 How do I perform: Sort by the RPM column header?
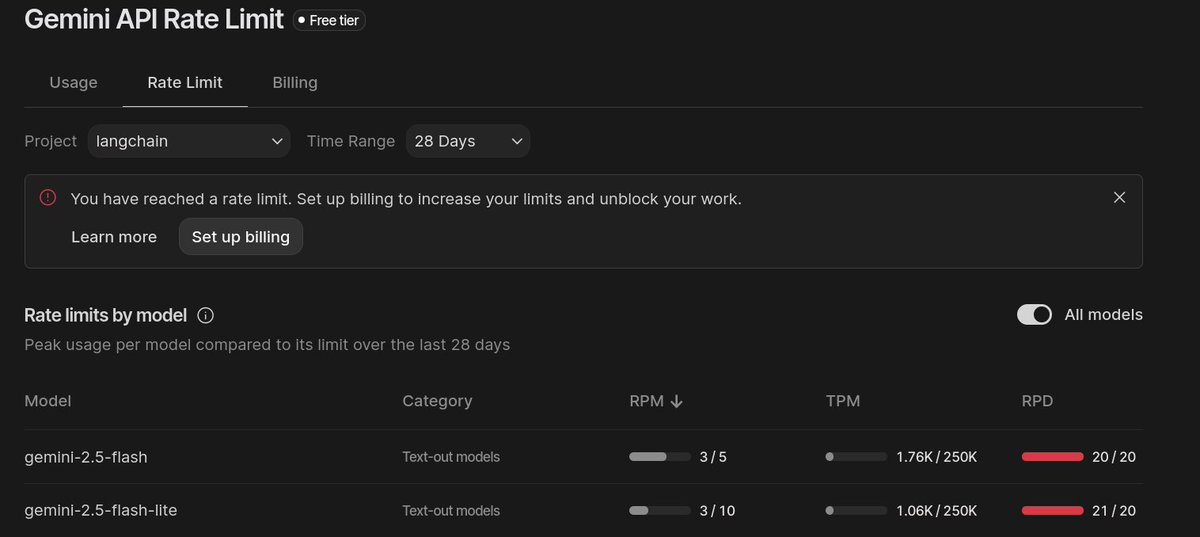646,401
